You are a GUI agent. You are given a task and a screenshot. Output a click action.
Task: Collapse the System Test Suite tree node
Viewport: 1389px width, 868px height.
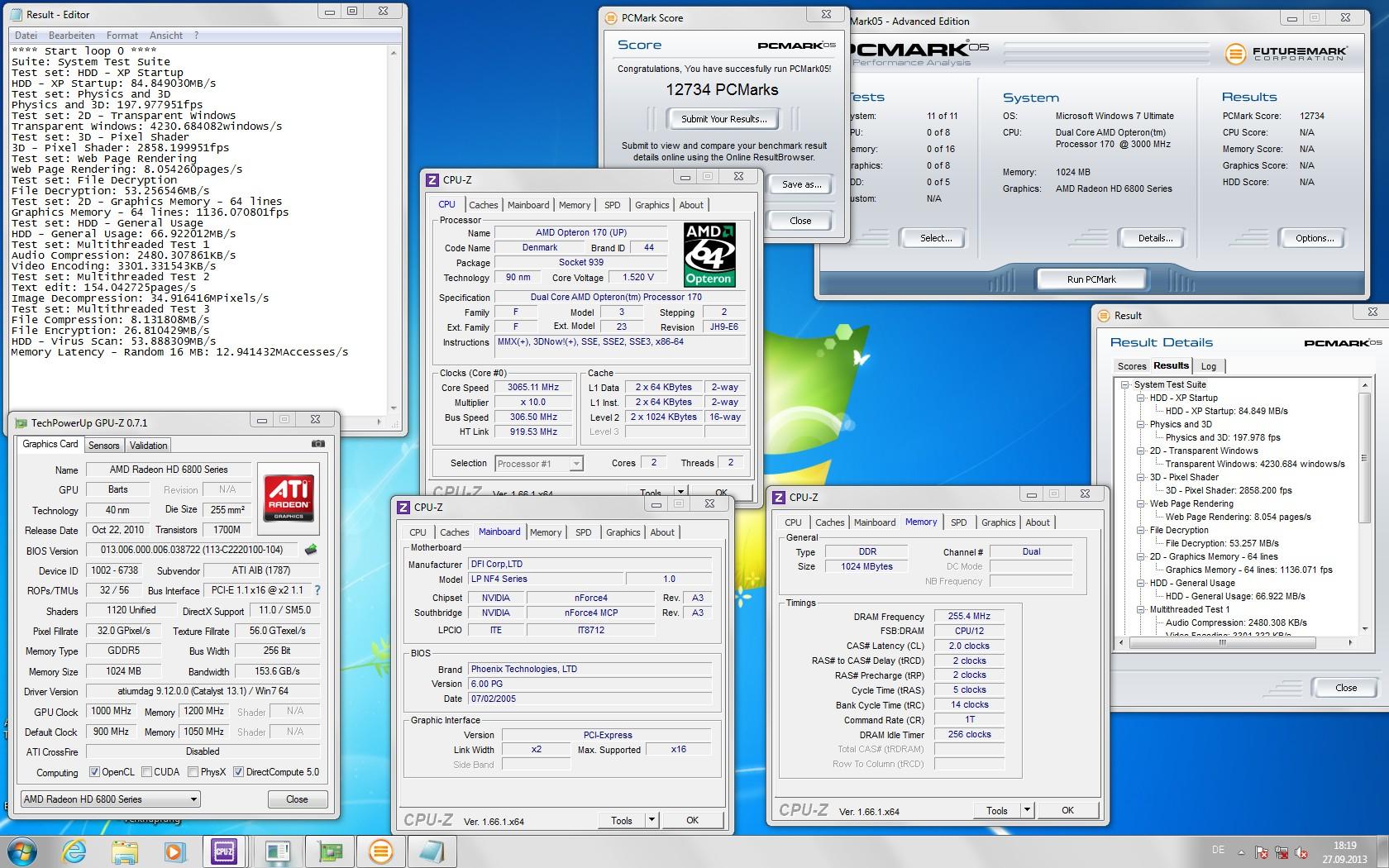(1125, 384)
